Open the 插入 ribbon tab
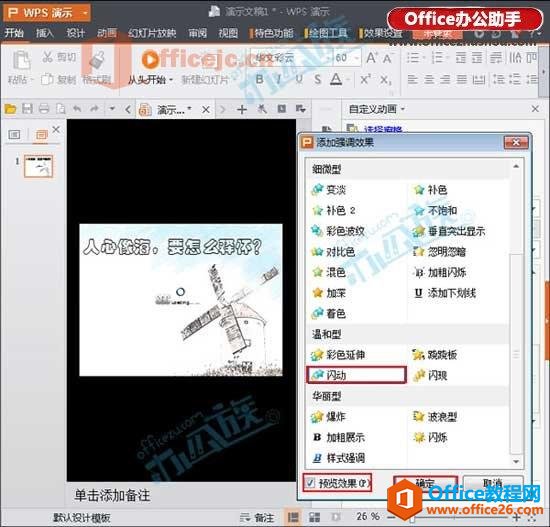Screen dimensions: 550x527 coord(45,33)
